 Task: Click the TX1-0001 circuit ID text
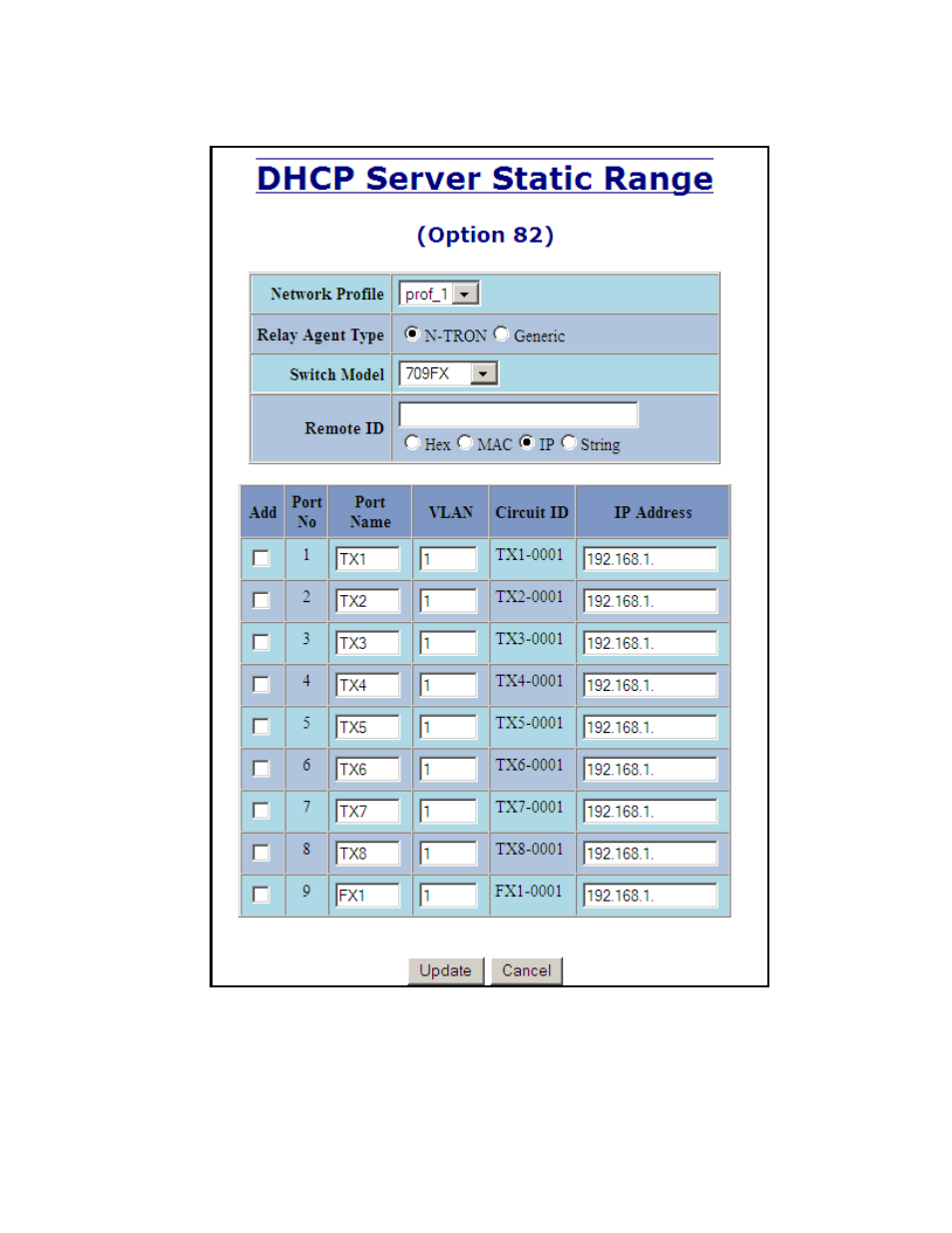529,555
